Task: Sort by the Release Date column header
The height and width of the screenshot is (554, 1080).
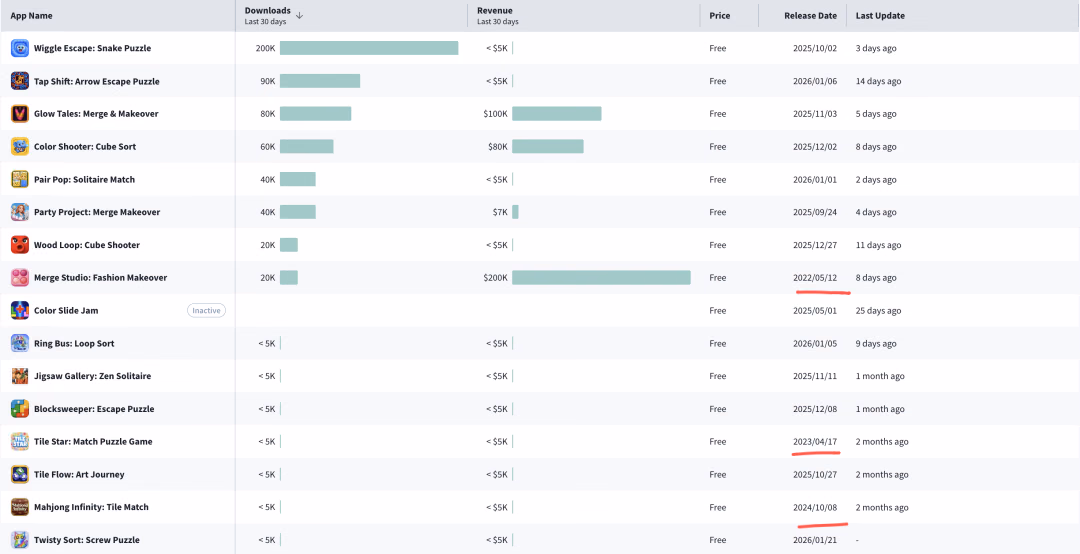Action: pyautogui.click(x=811, y=16)
